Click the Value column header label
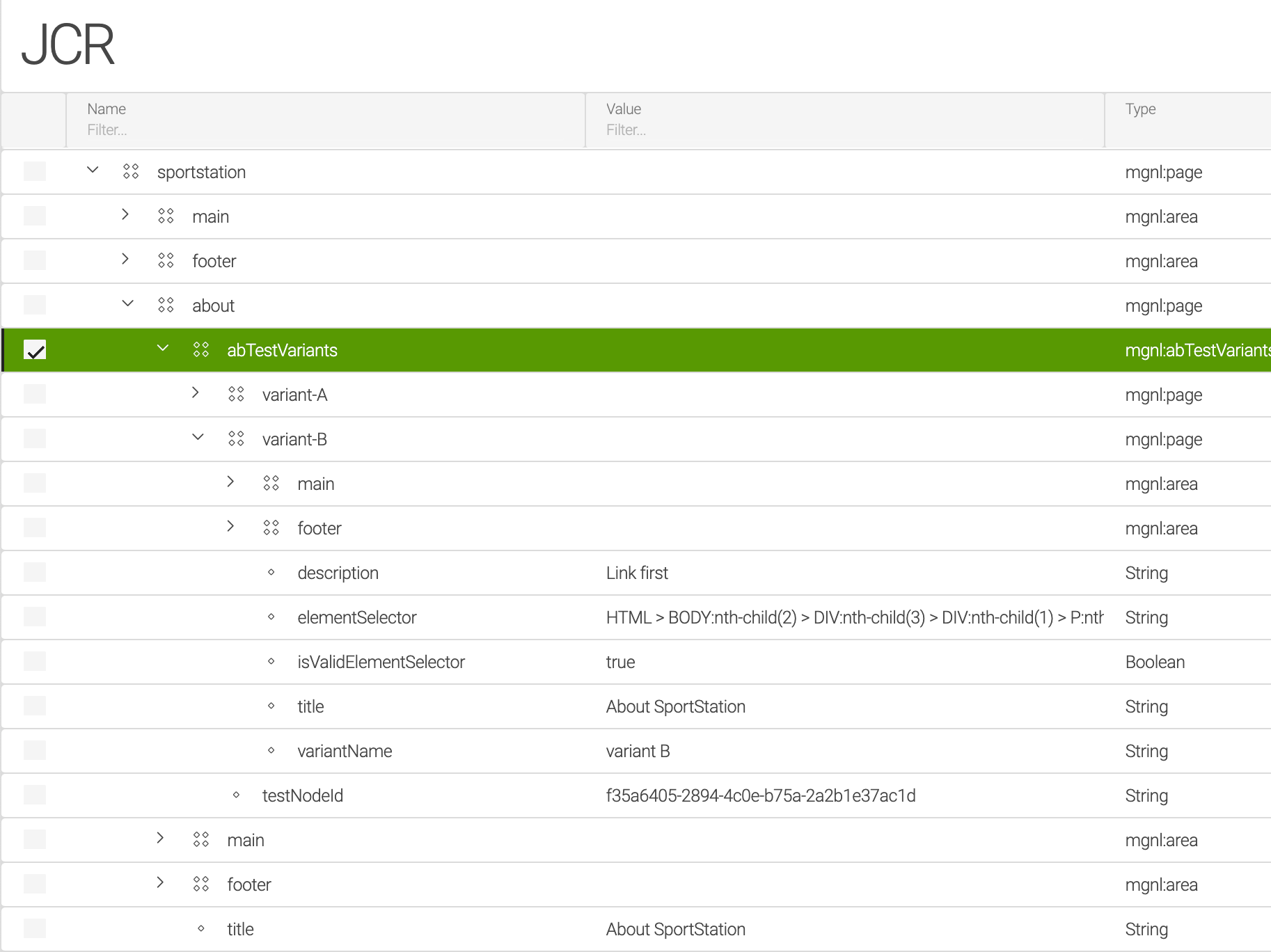The image size is (1271, 952). (x=623, y=109)
